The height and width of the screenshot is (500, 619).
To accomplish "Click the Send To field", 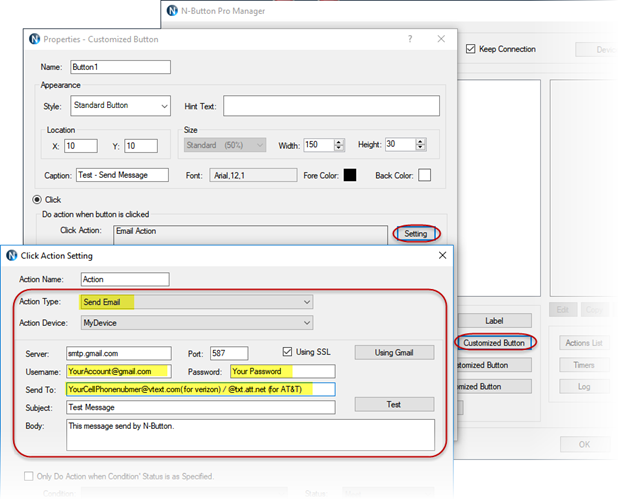I will click(201, 389).
